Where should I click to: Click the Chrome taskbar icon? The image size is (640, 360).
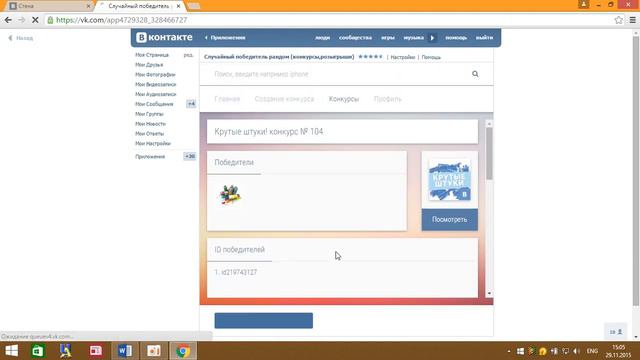point(183,351)
